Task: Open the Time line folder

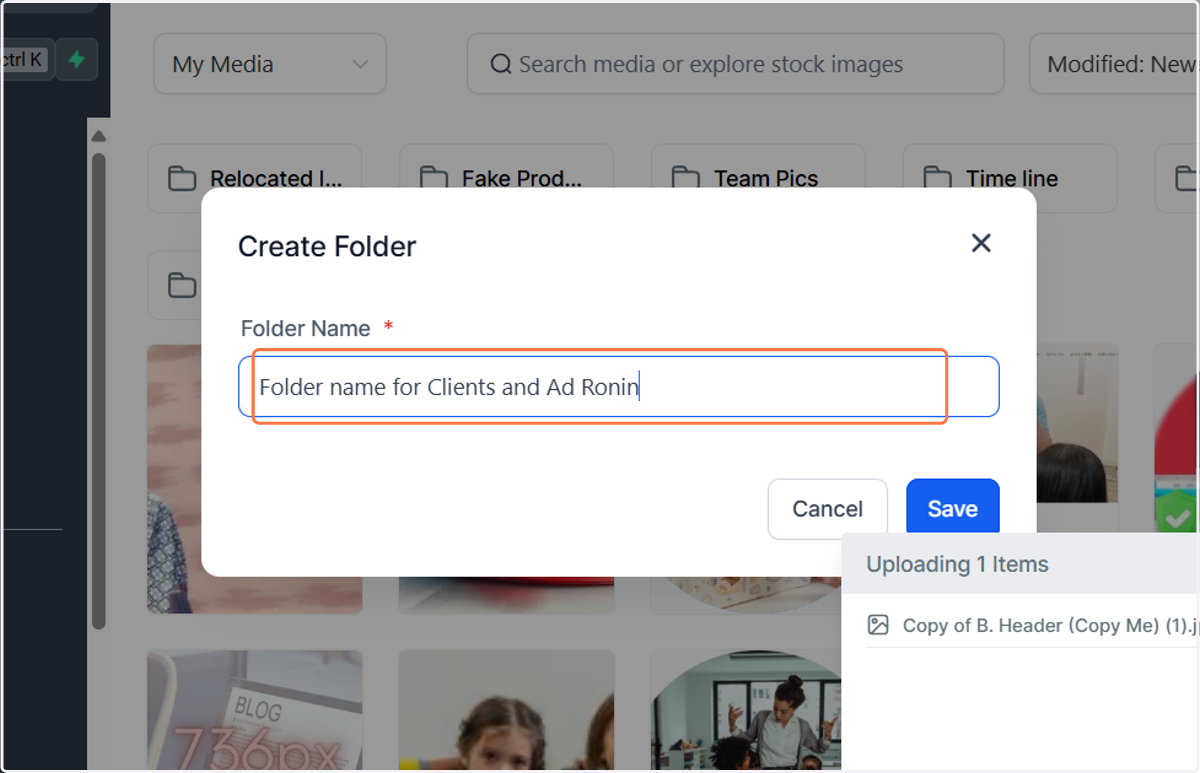Action: pyautogui.click(x=1010, y=178)
